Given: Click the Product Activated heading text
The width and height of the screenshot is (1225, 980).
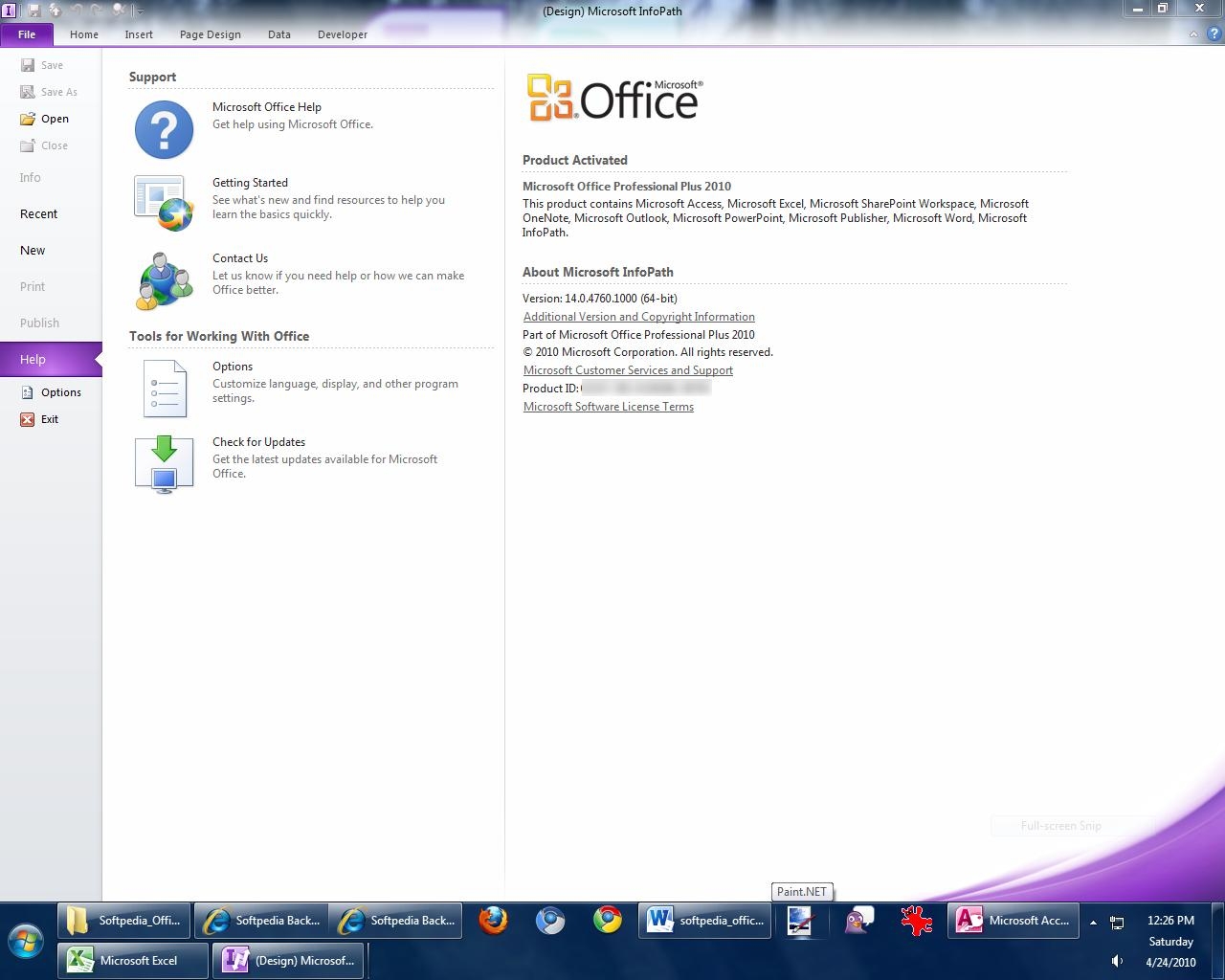Looking at the screenshot, I should coord(575,160).
